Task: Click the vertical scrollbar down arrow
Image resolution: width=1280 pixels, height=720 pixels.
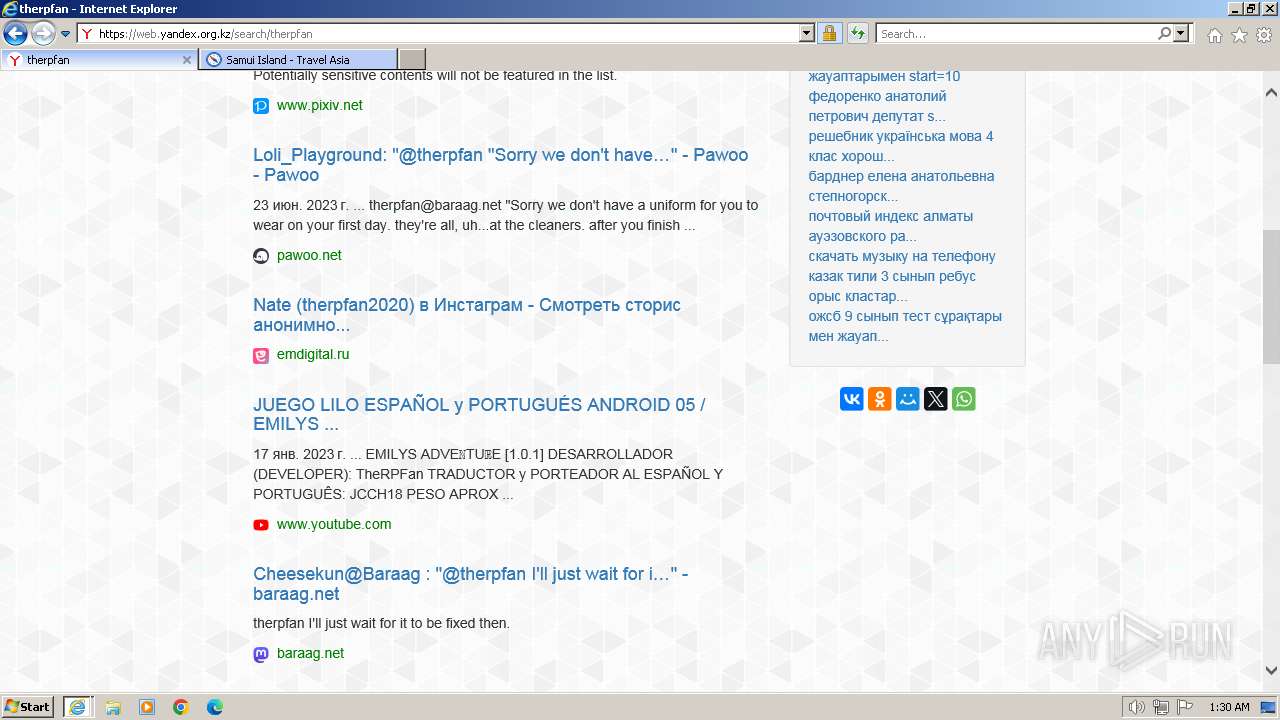Action: tap(1271, 671)
